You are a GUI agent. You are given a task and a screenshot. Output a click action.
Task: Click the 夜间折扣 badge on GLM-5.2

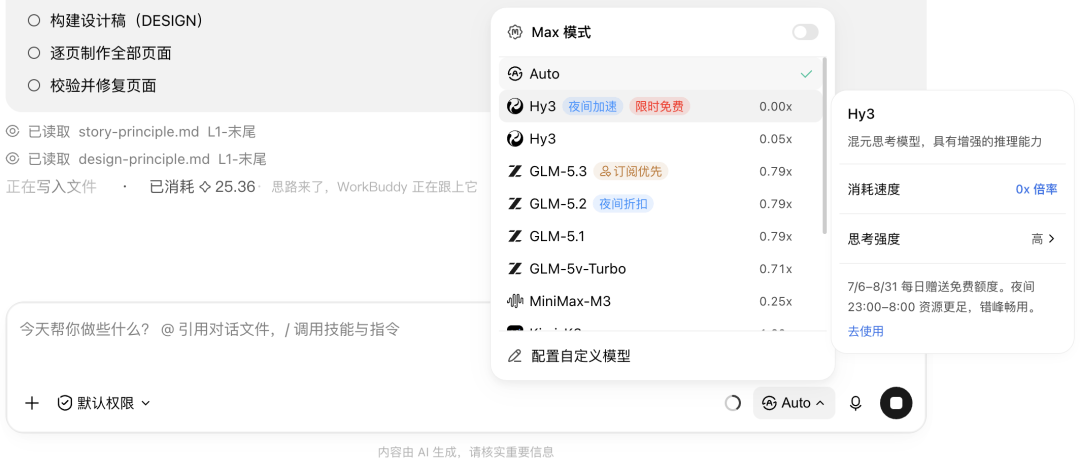(x=623, y=204)
